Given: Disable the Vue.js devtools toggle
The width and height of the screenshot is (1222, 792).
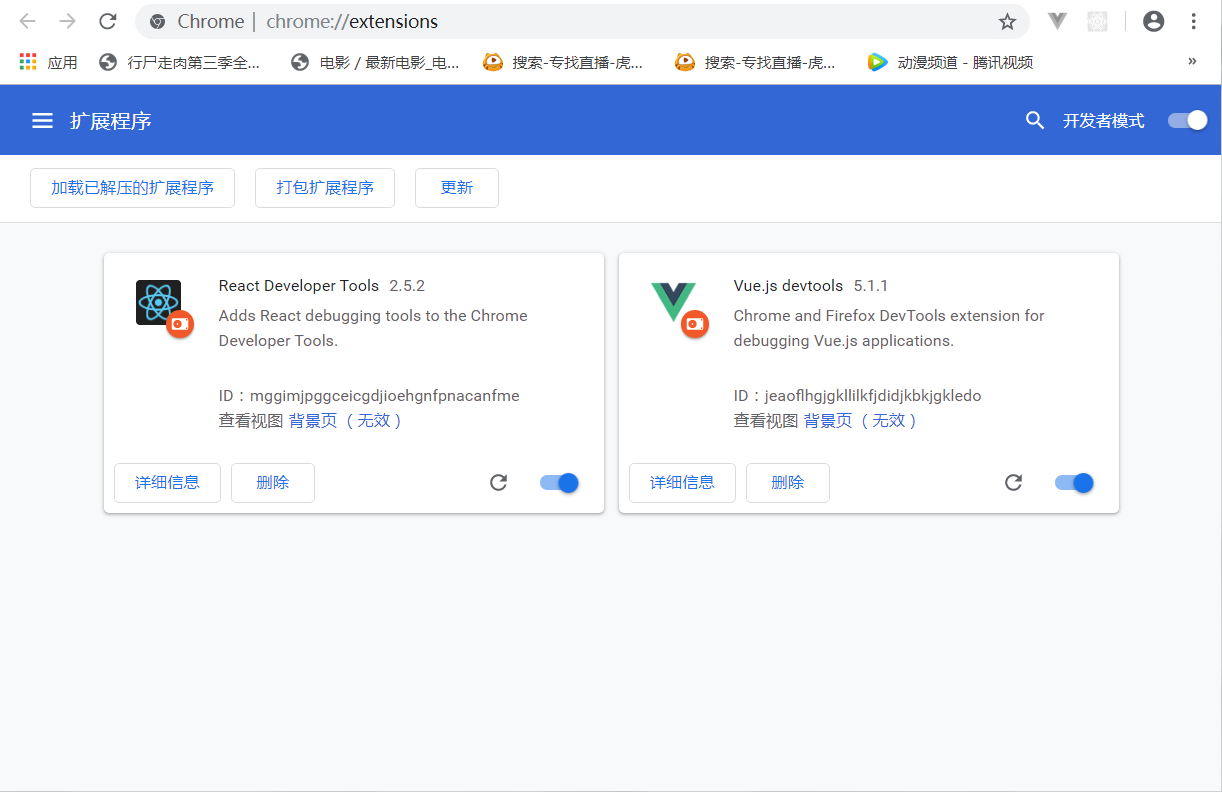Looking at the screenshot, I should [1074, 483].
